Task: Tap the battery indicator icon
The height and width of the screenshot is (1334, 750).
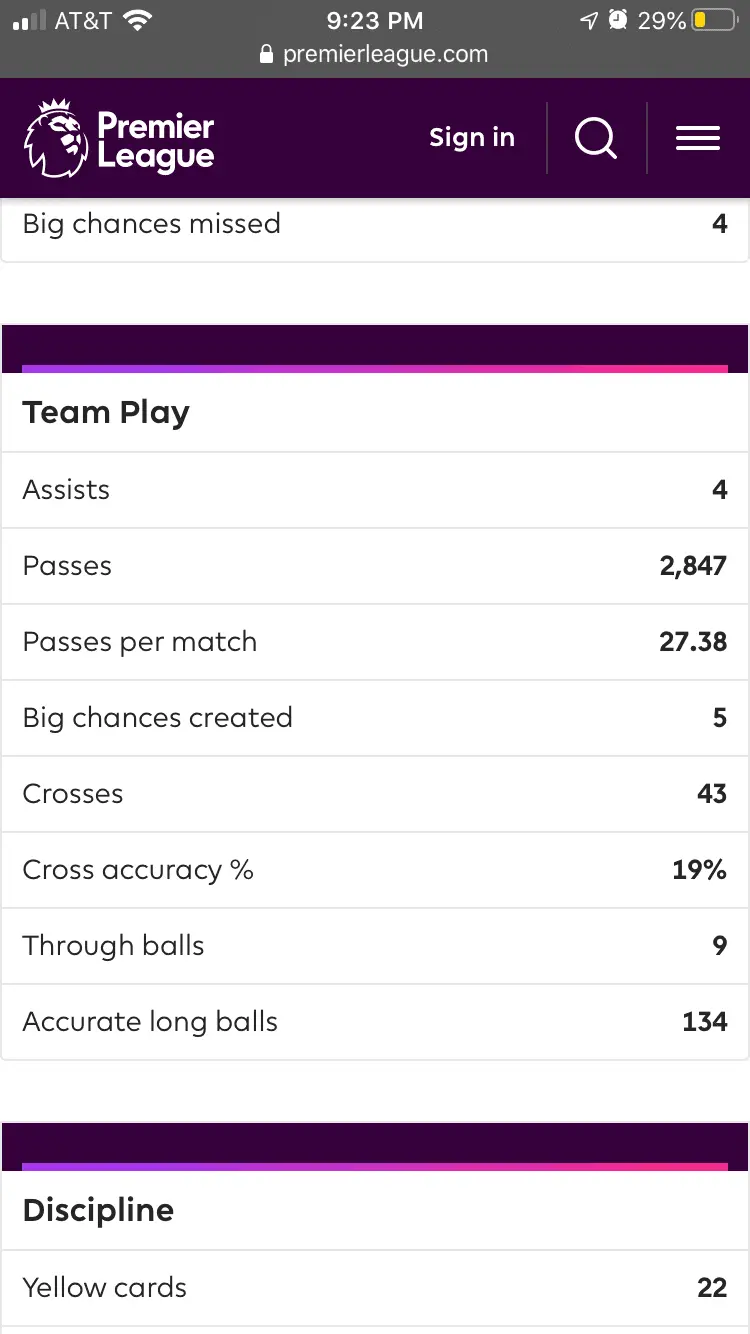Action: [715, 20]
